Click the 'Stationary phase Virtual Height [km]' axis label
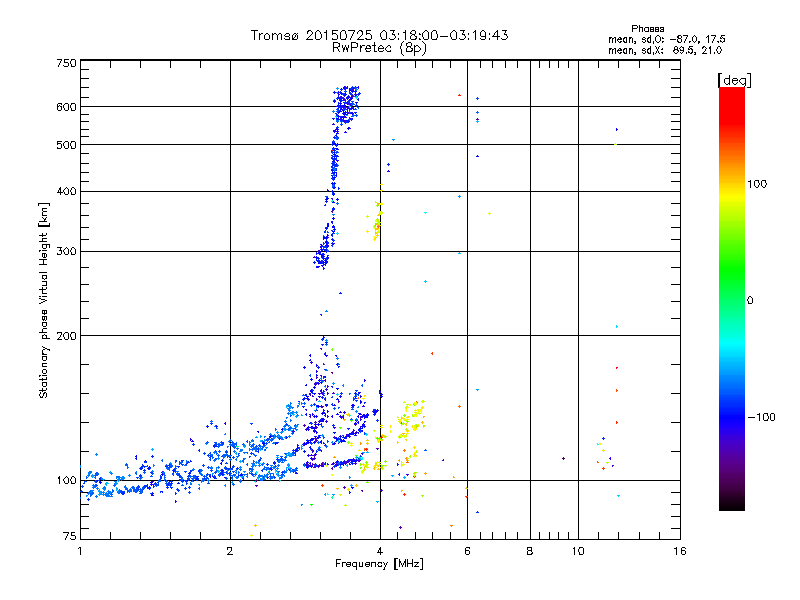 44,300
